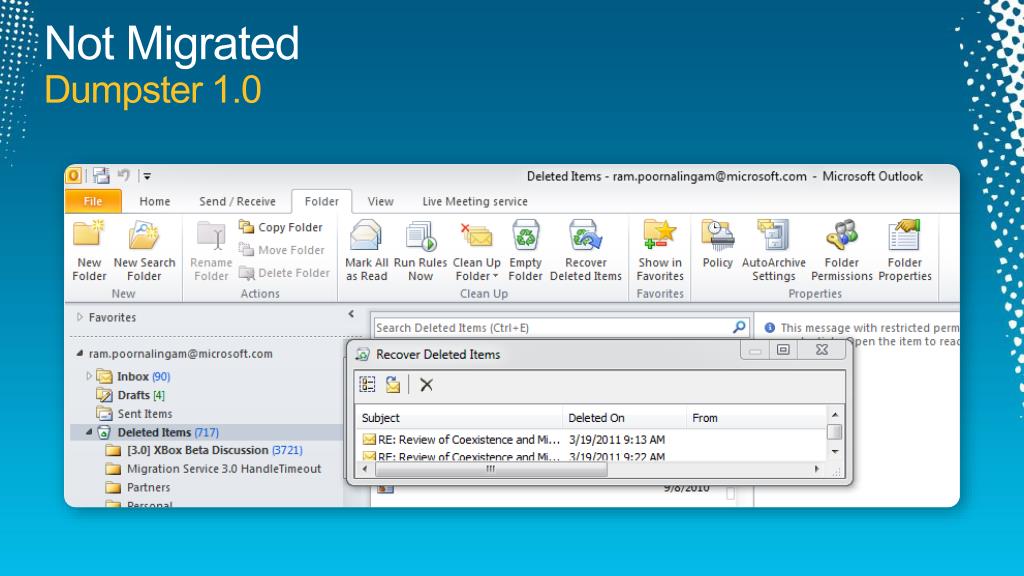Viewport: 1024px width, 576px height.
Task: Open the folder Policy settings
Action: point(717,244)
